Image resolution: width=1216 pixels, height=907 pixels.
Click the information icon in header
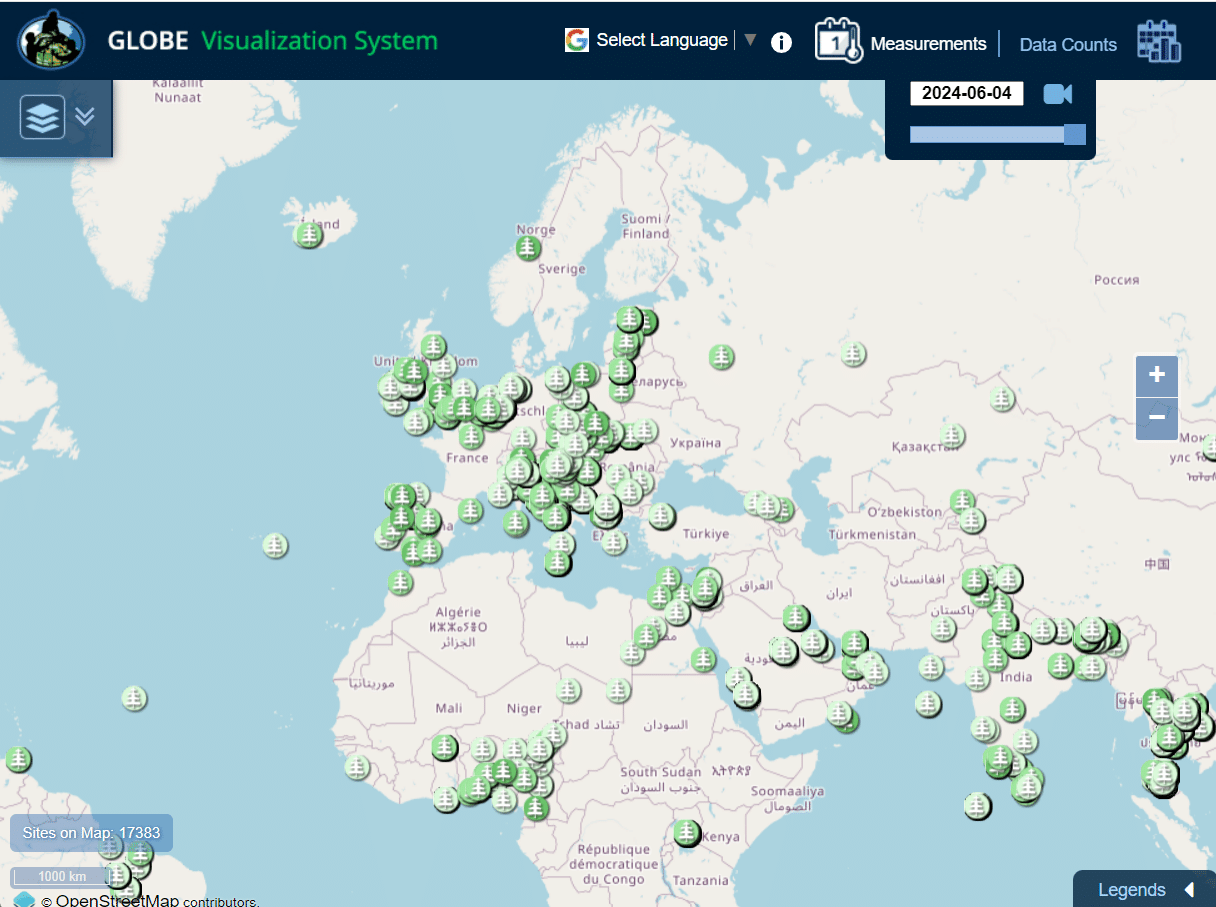(x=782, y=42)
